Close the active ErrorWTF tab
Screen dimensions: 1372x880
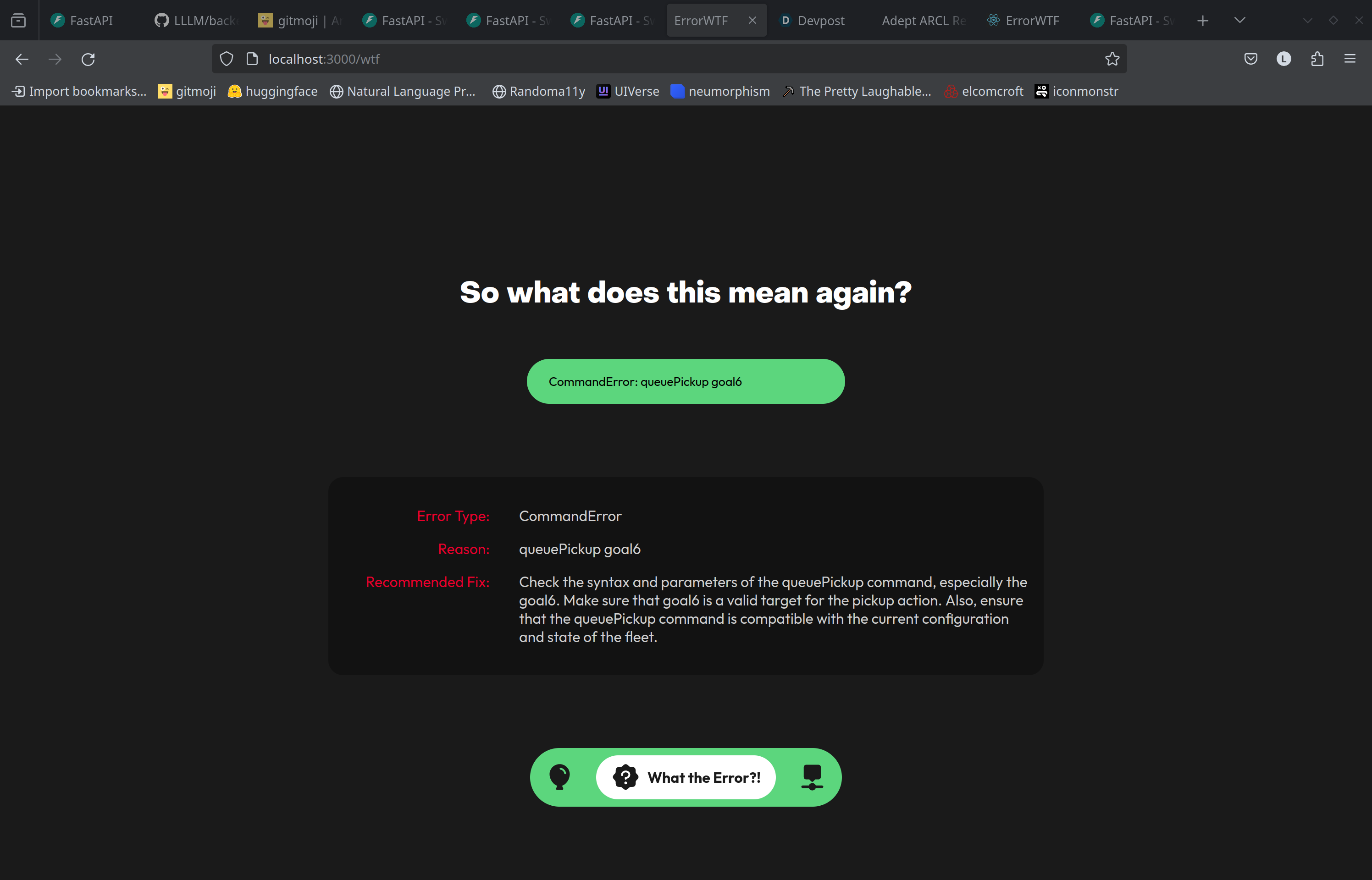coord(752,21)
